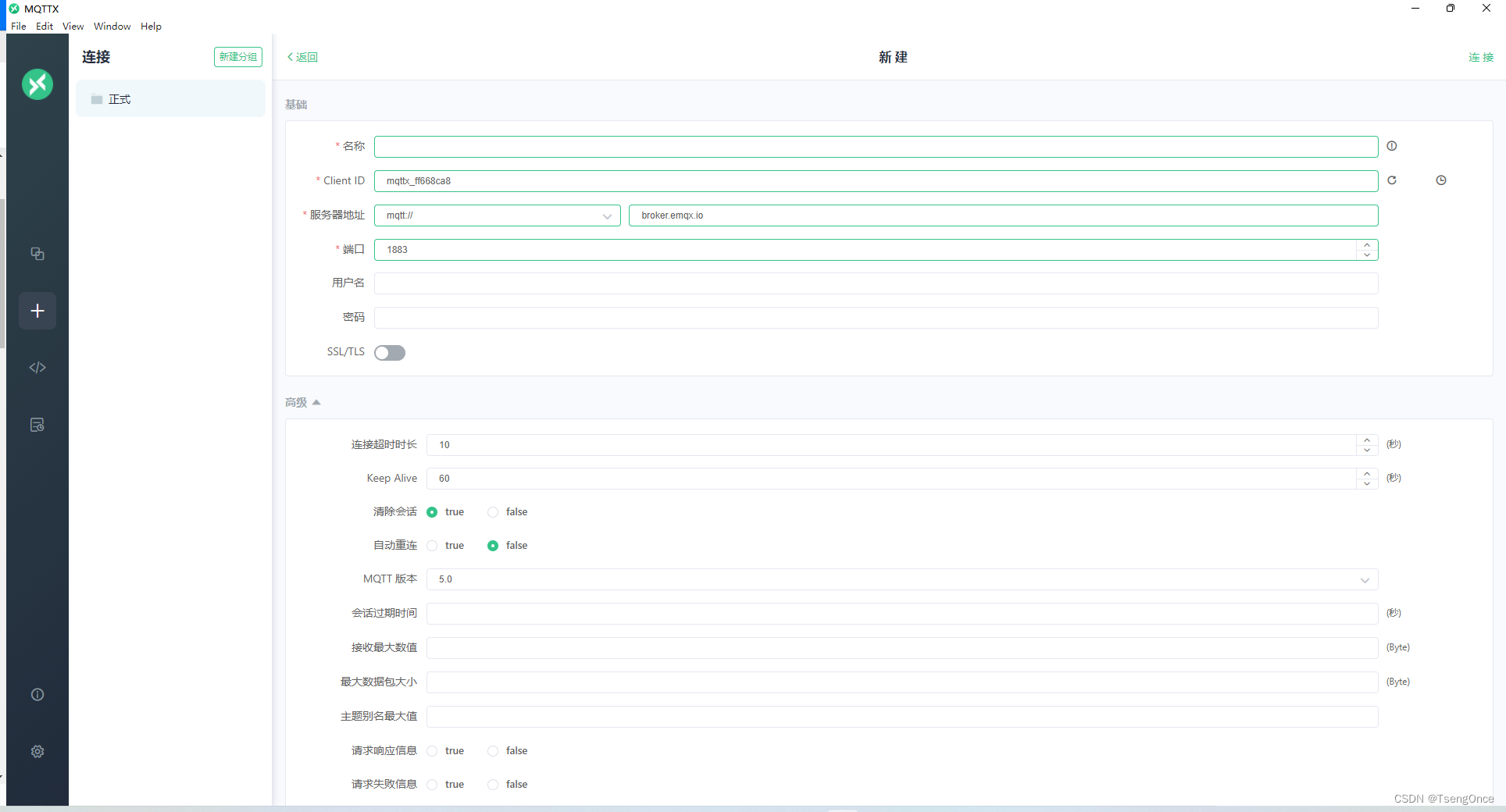Screen dimensions: 1506x812
Task: Click the clock history icon beside Client ID
Action: click(1441, 180)
